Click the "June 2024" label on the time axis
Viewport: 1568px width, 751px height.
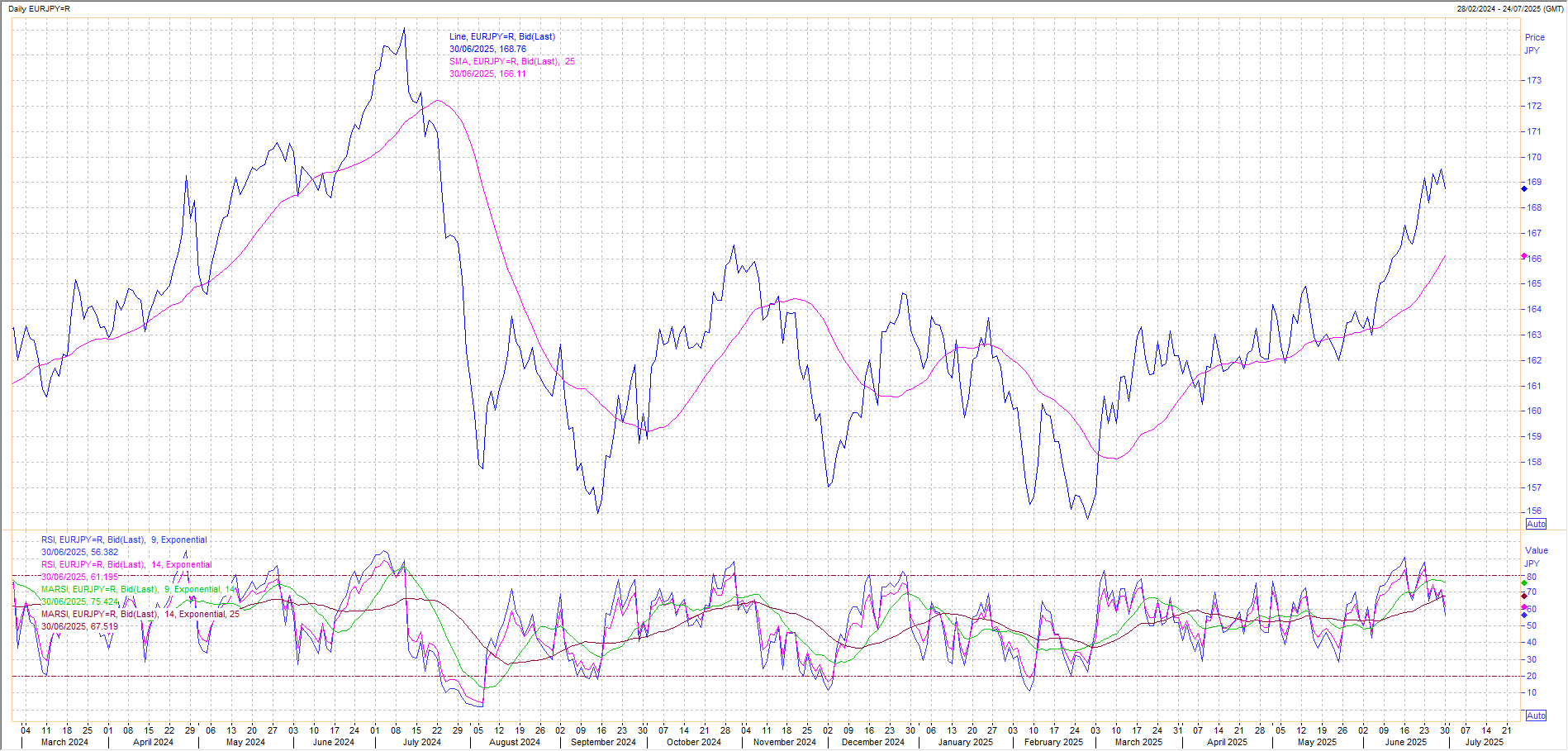pos(334,742)
